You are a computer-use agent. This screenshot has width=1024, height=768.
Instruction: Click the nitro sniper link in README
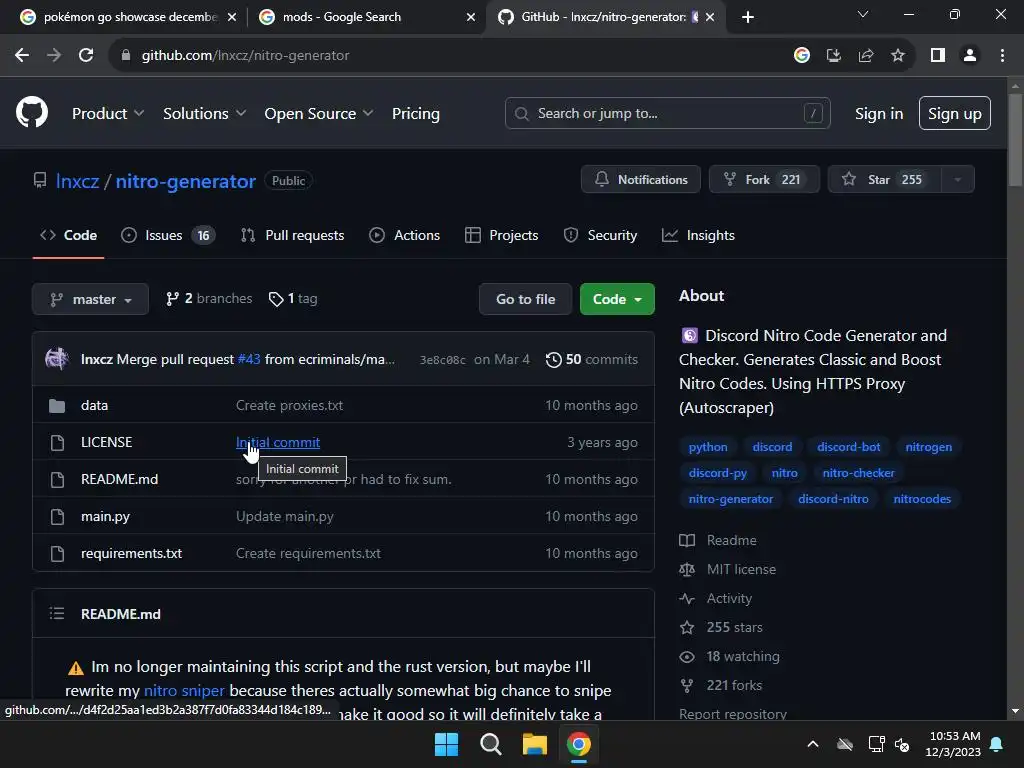(x=184, y=691)
